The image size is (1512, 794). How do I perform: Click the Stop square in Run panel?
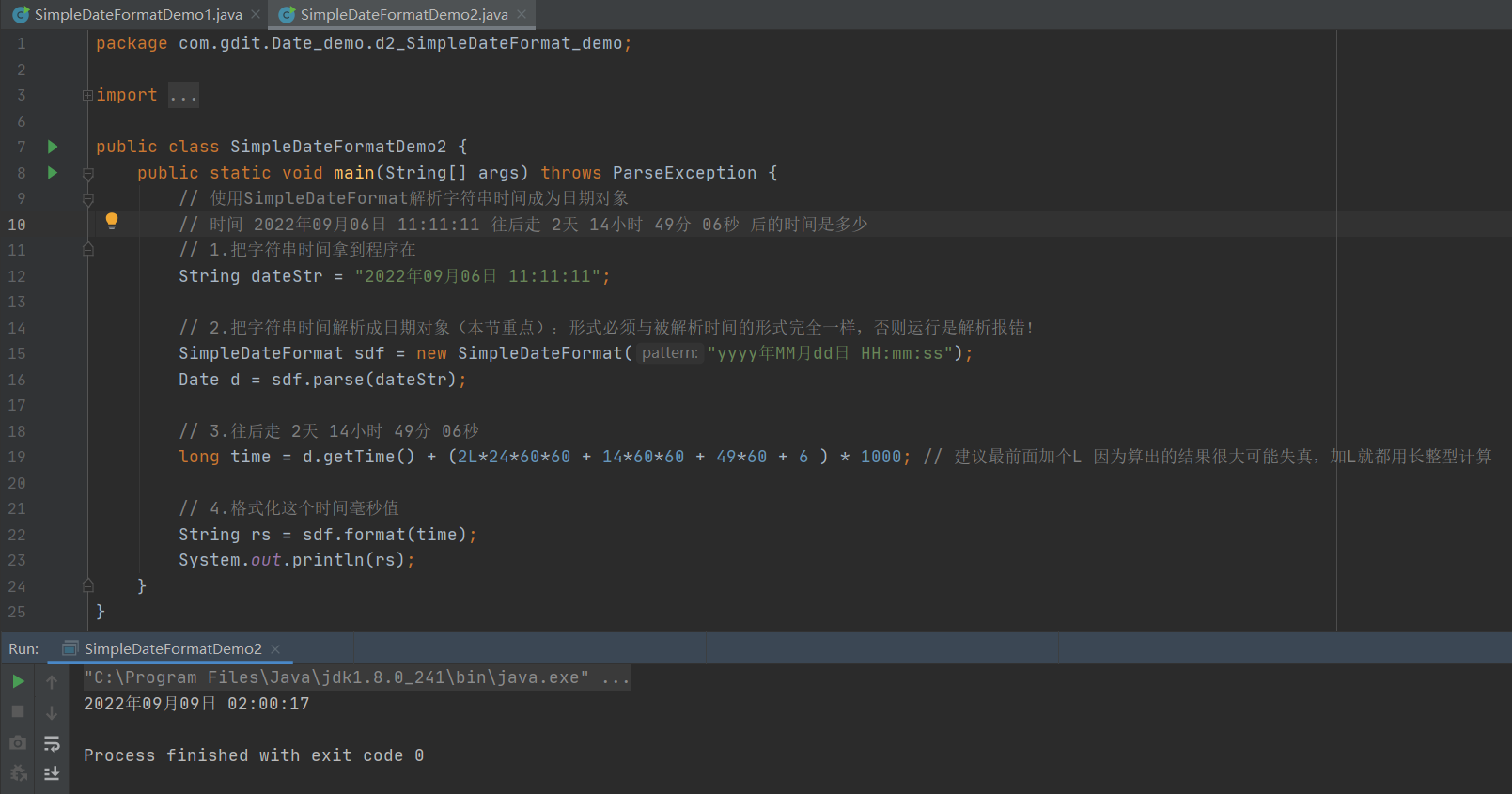click(x=18, y=711)
